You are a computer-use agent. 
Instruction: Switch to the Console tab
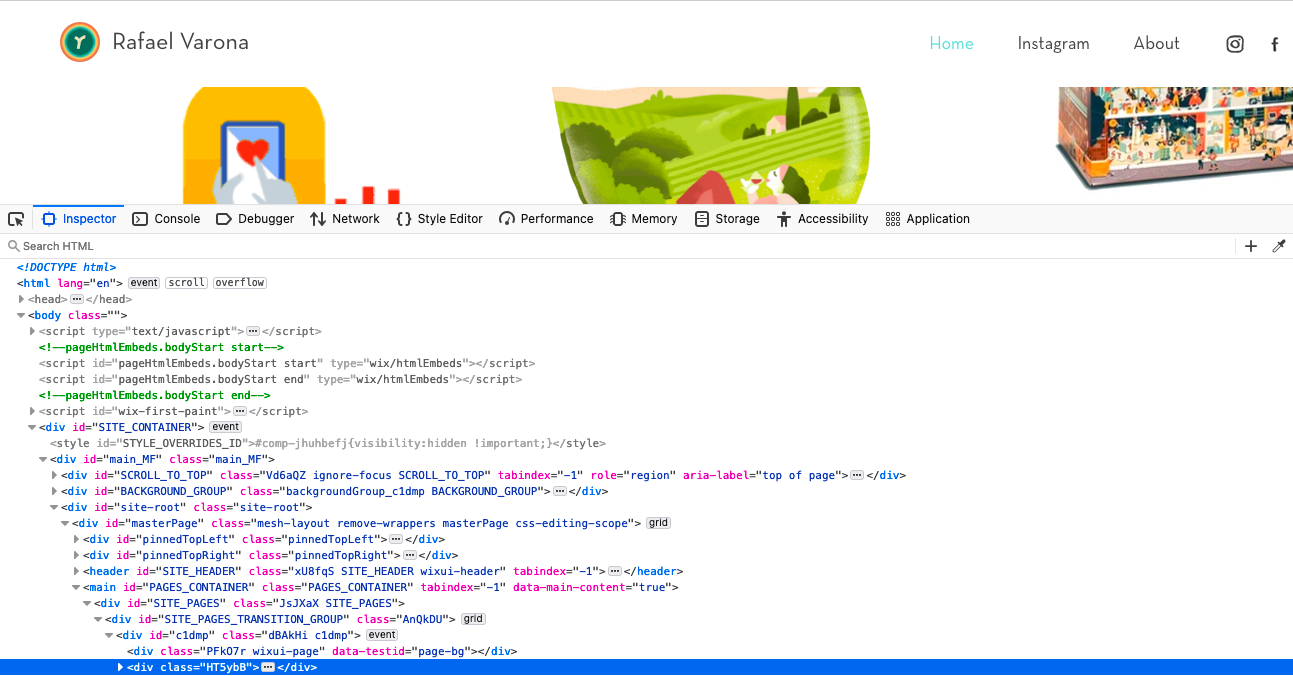click(166, 219)
